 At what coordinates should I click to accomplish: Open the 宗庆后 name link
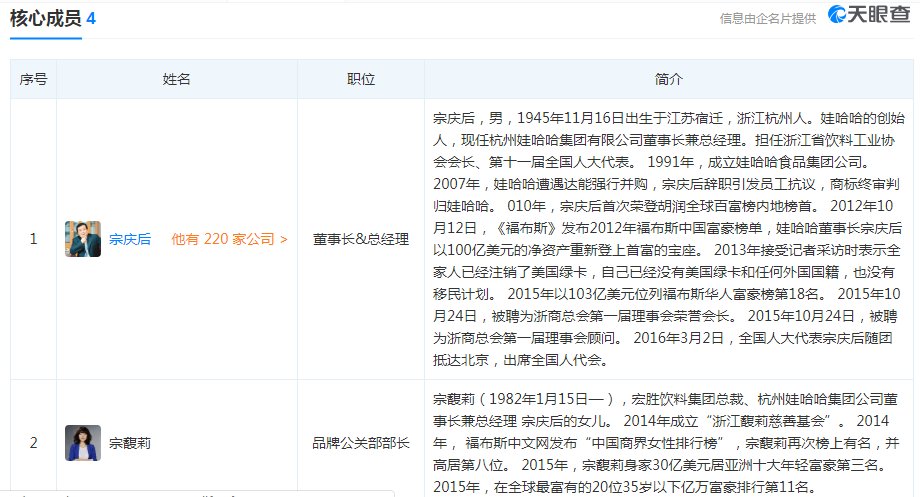tap(130, 239)
